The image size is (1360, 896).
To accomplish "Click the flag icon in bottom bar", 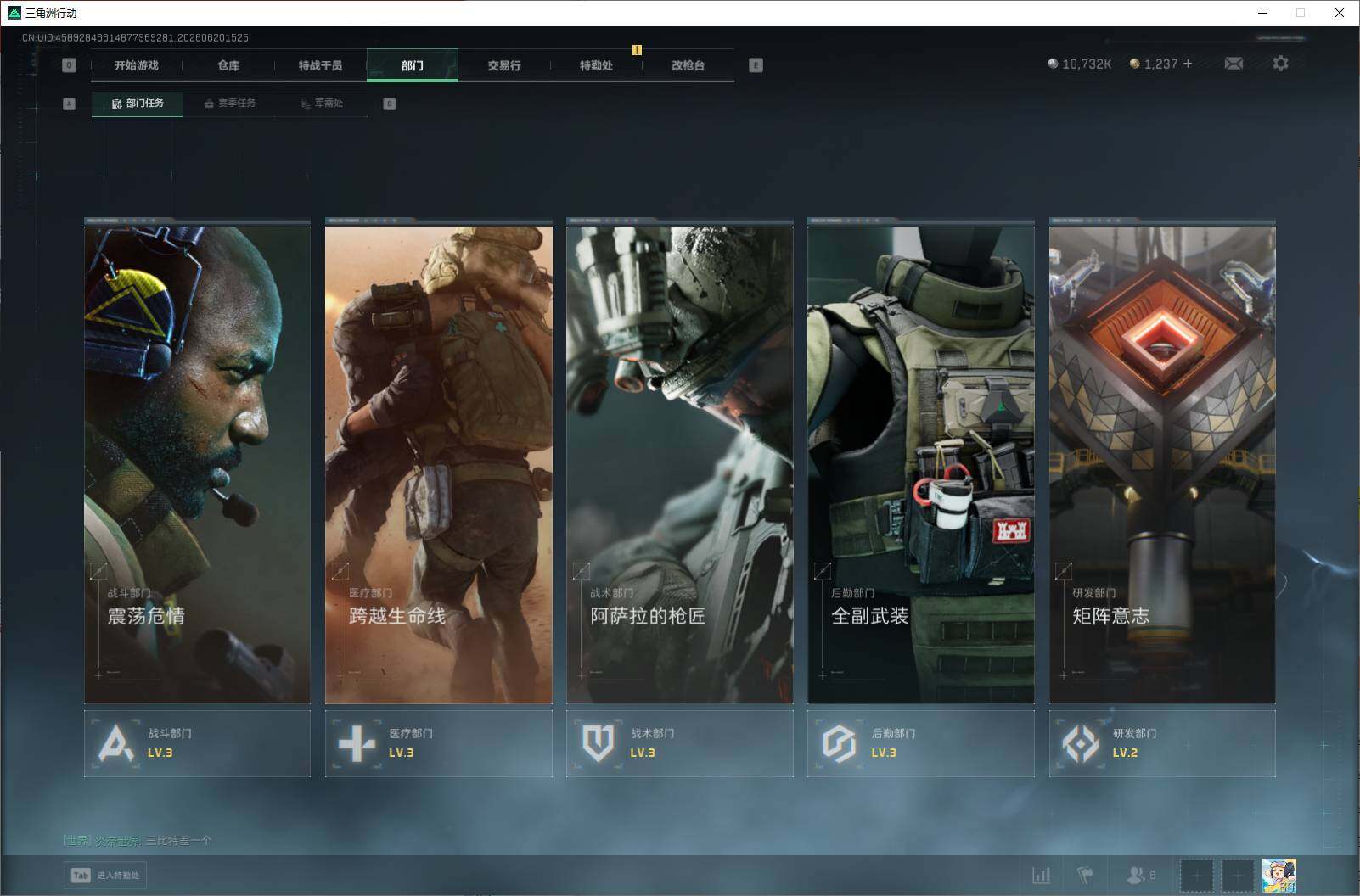I will coord(1085,875).
